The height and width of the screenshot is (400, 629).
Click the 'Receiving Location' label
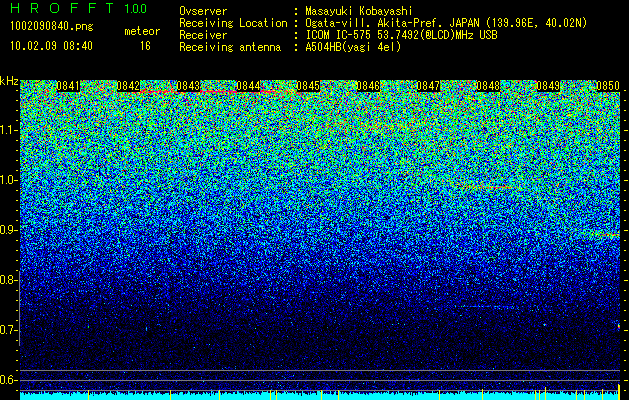pyautogui.click(x=233, y=23)
